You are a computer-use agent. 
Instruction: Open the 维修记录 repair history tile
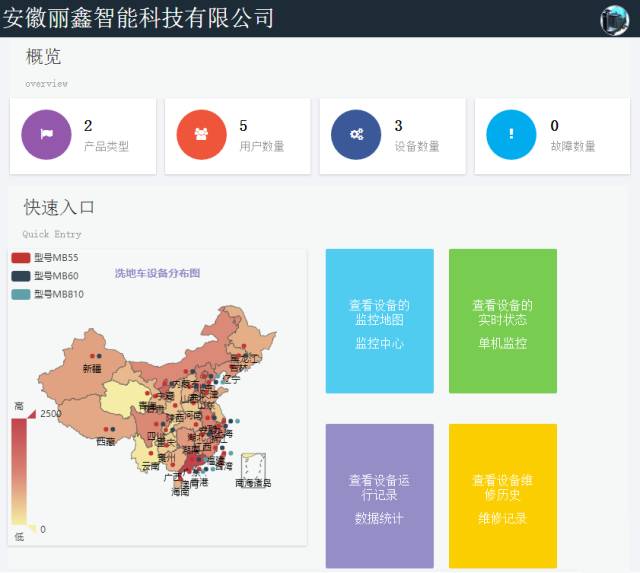click(502, 496)
